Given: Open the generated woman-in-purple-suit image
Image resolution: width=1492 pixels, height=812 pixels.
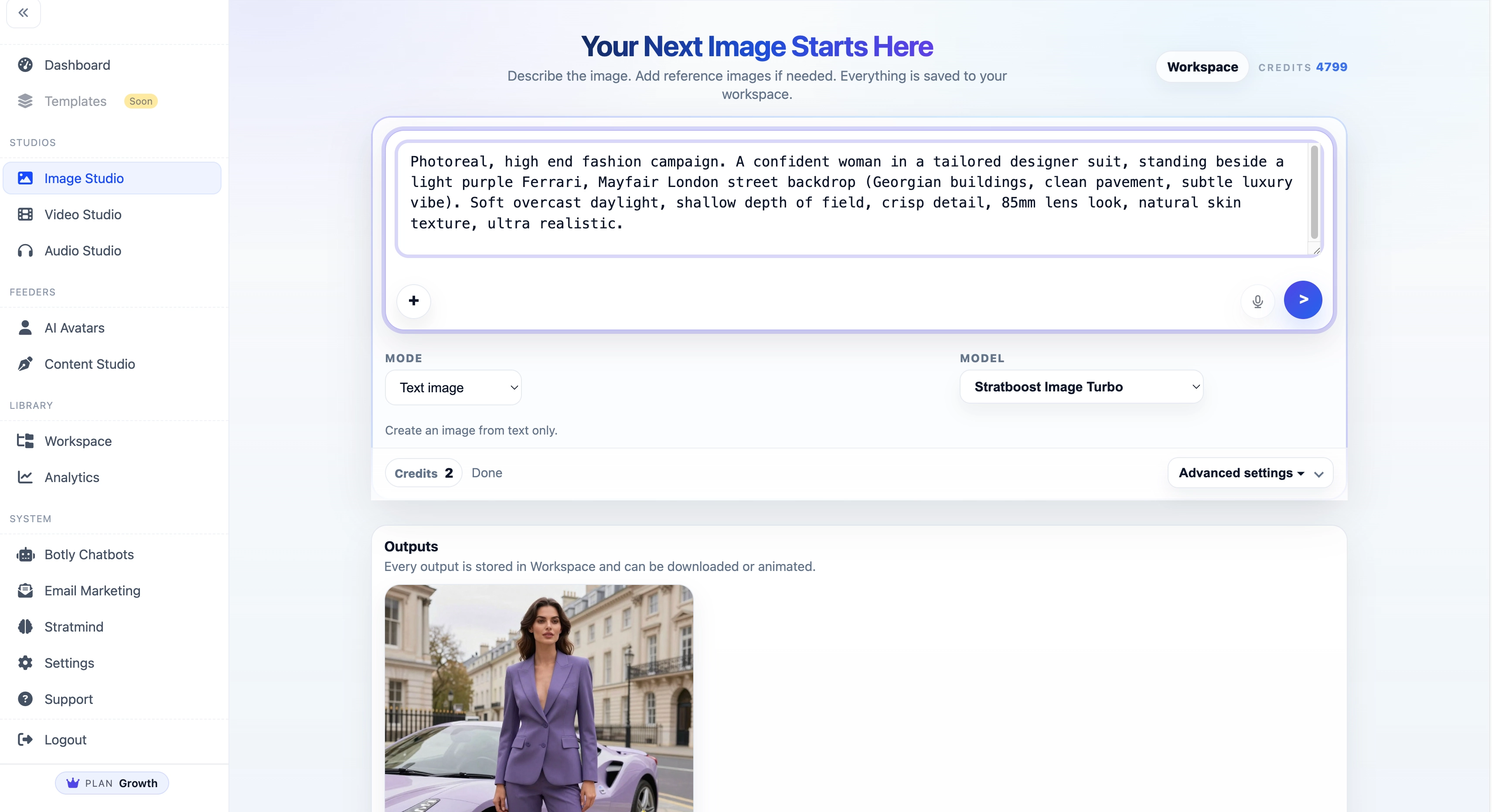Looking at the screenshot, I should [538, 695].
